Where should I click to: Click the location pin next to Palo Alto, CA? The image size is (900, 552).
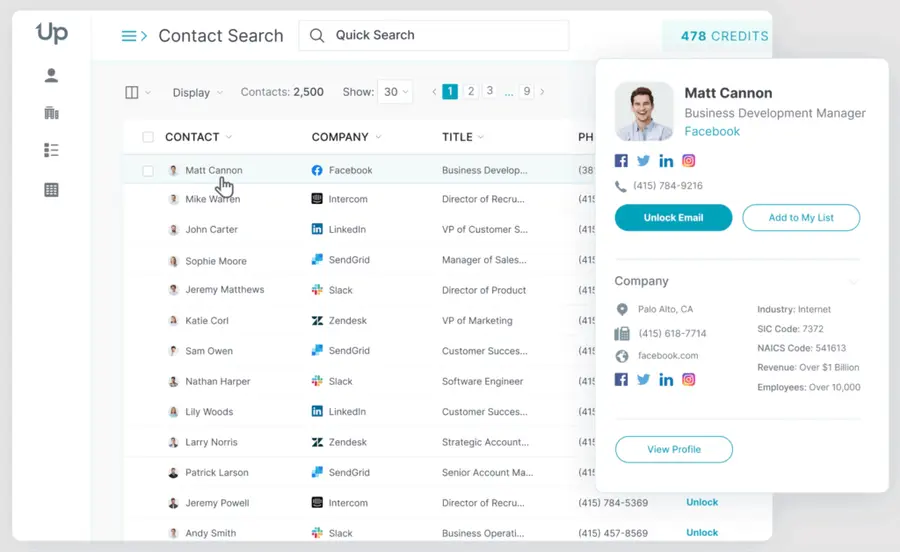[622, 310]
